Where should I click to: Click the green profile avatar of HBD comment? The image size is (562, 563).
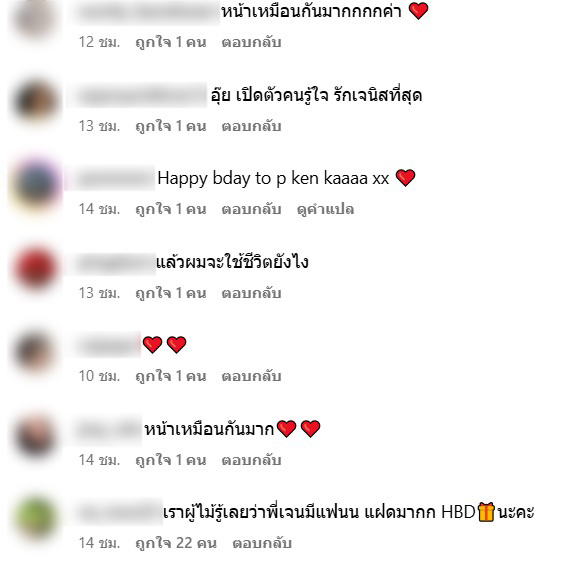coord(35,517)
